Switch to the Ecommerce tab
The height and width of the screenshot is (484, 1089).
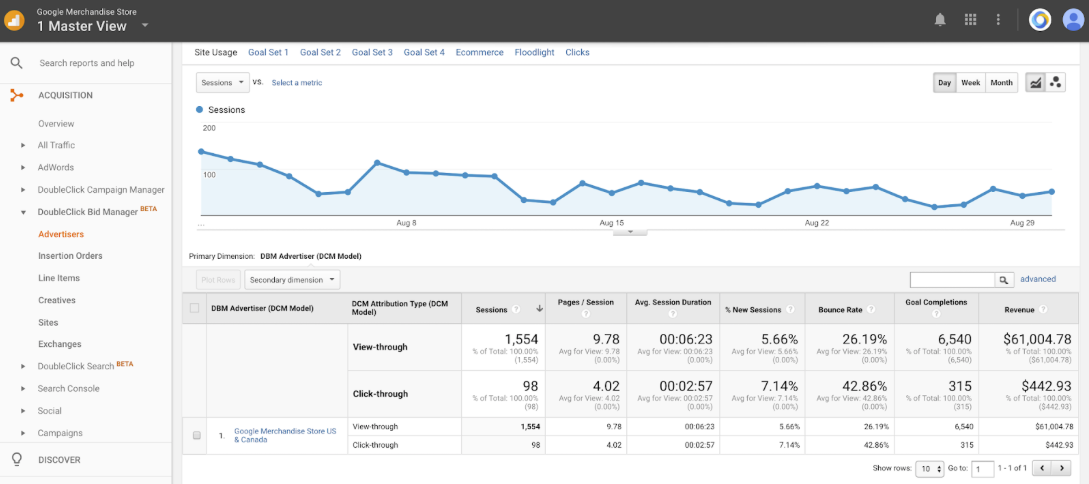click(479, 52)
